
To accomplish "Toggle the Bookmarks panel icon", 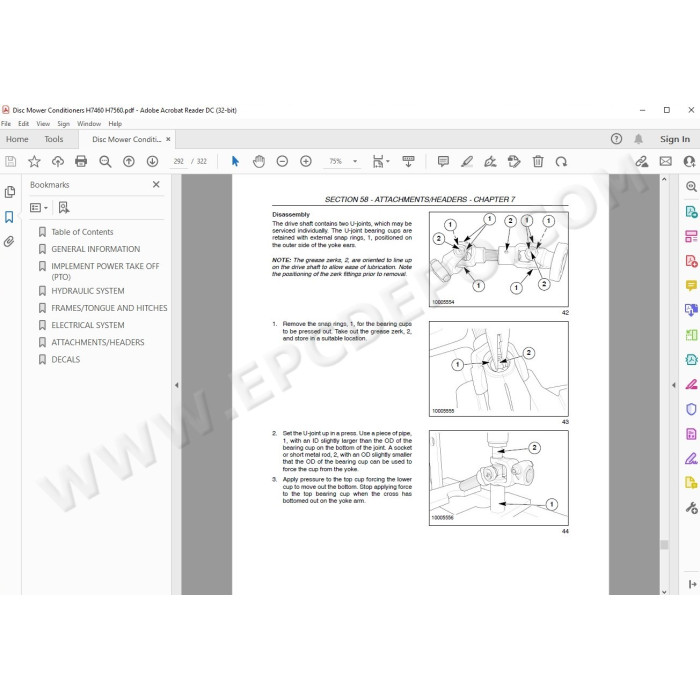I will click(x=9, y=217).
